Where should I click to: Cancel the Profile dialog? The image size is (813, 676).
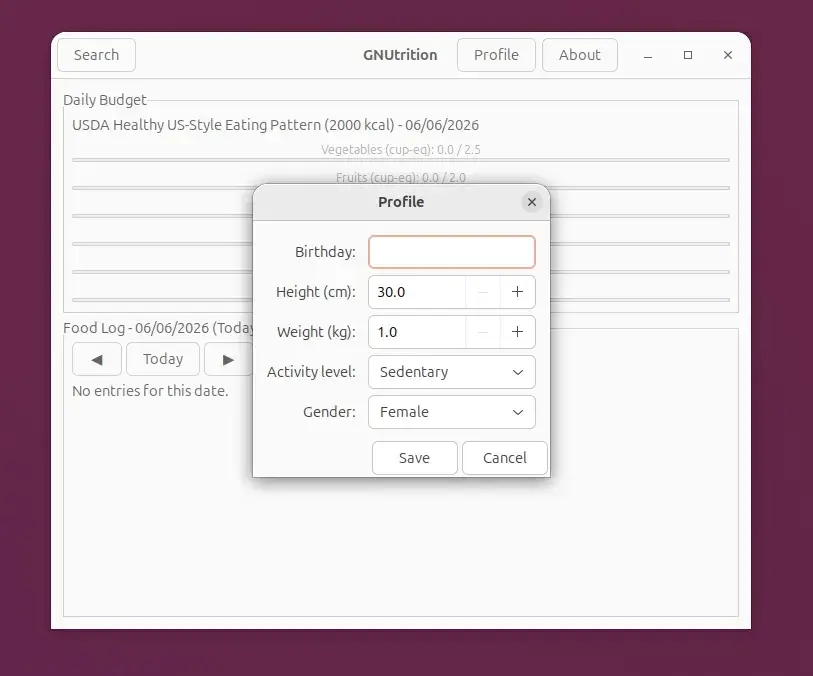(x=504, y=458)
